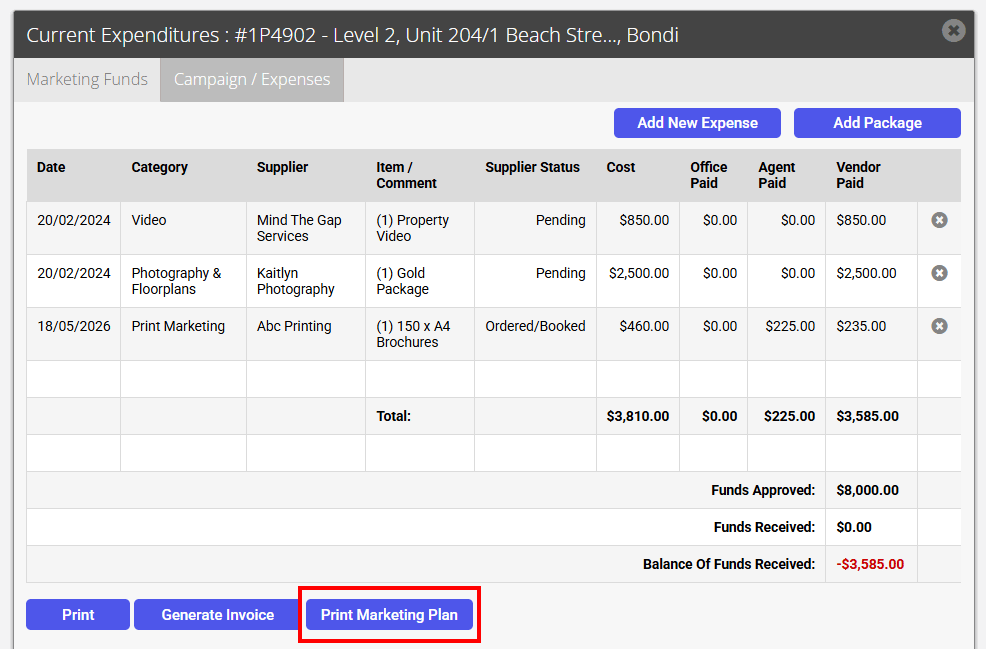Click the Ordered/Booked status cell

point(535,334)
